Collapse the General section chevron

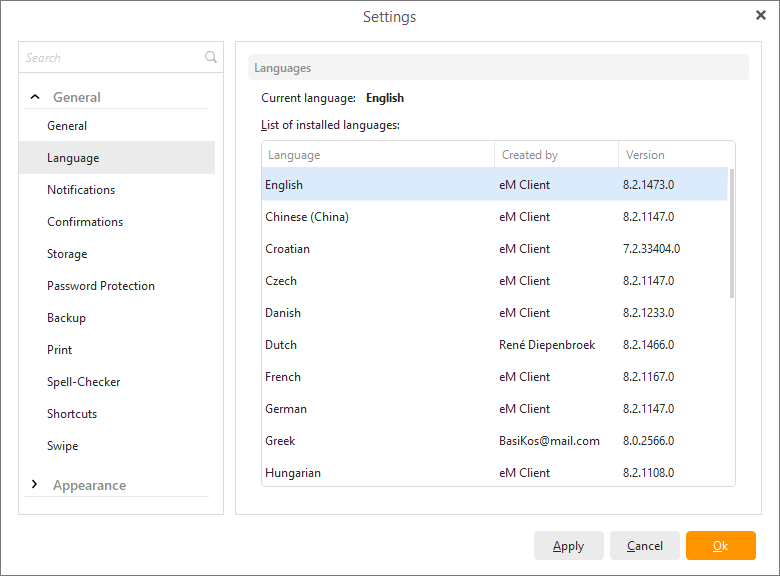tap(35, 97)
